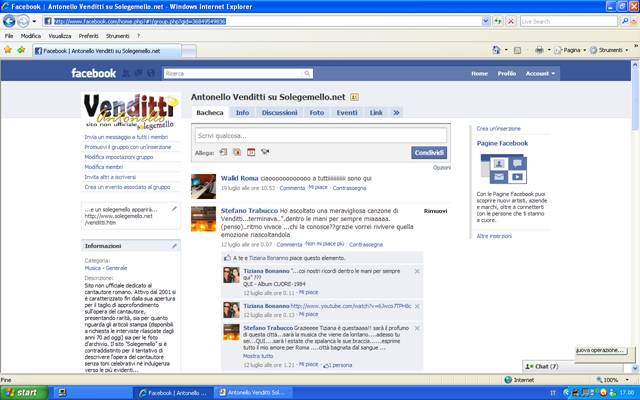Expand the Account dropdown menu
This screenshot has height=400, width=640.
[x=540, y=73]
